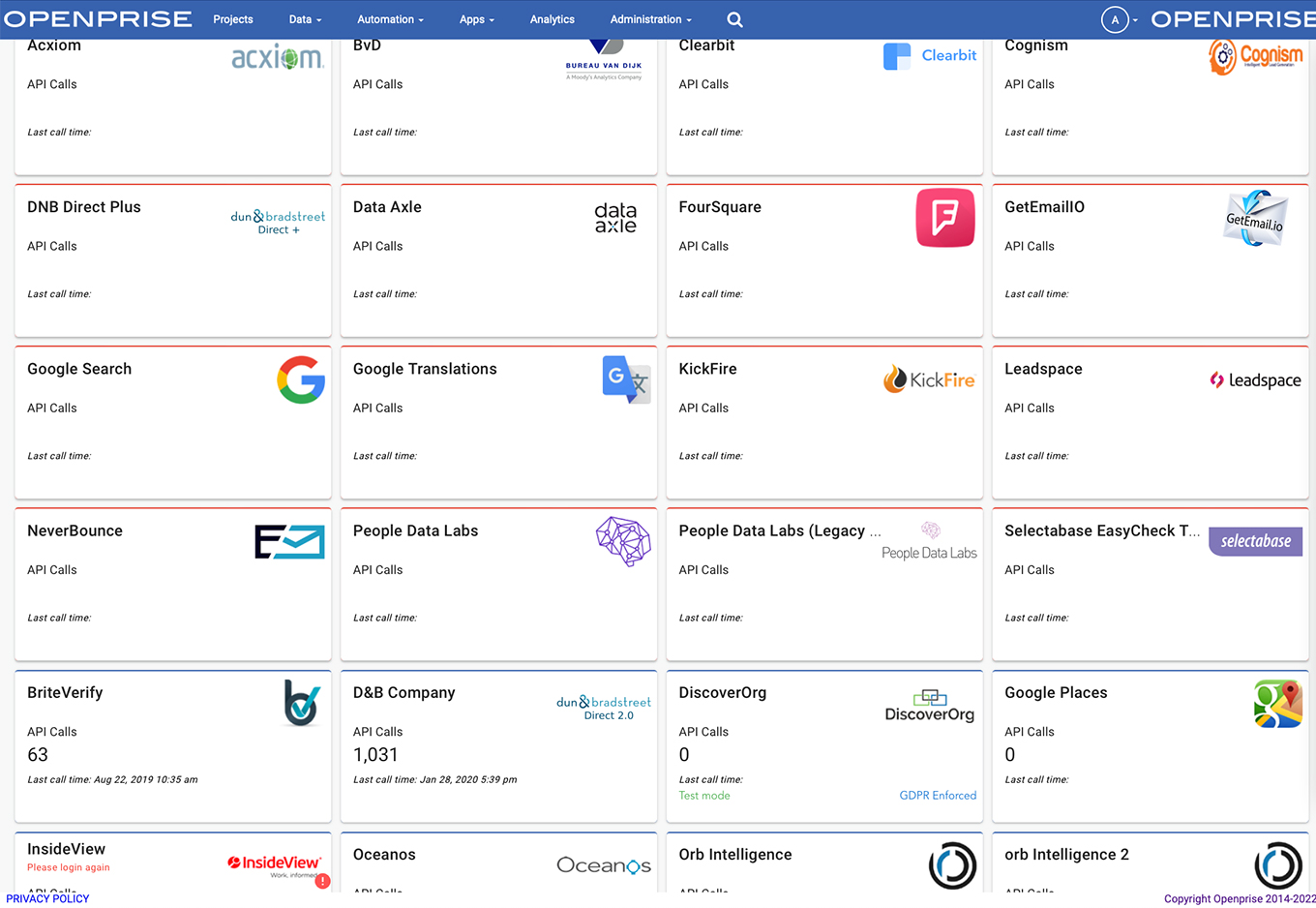Click the Clearbit logo
The width and height of the screenshot is (1316, 908).
pos(930,56)
